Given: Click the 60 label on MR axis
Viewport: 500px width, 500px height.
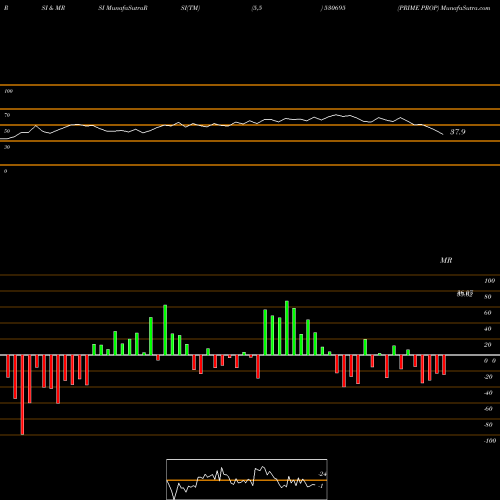Looking at the screenshot, I should [x=488, y=313].
